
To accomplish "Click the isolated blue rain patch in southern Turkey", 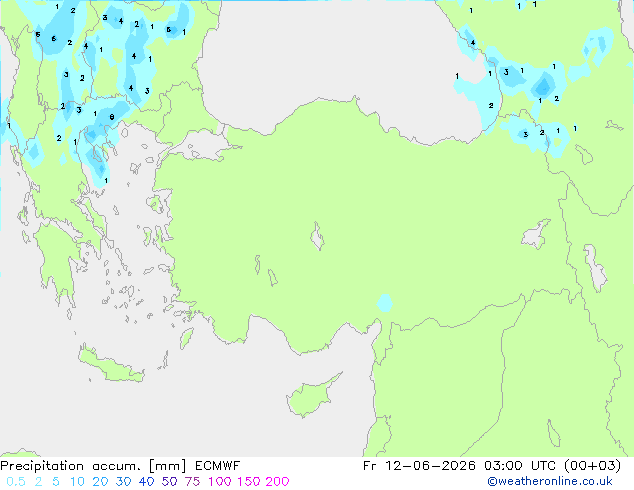I will click(385, 303).
